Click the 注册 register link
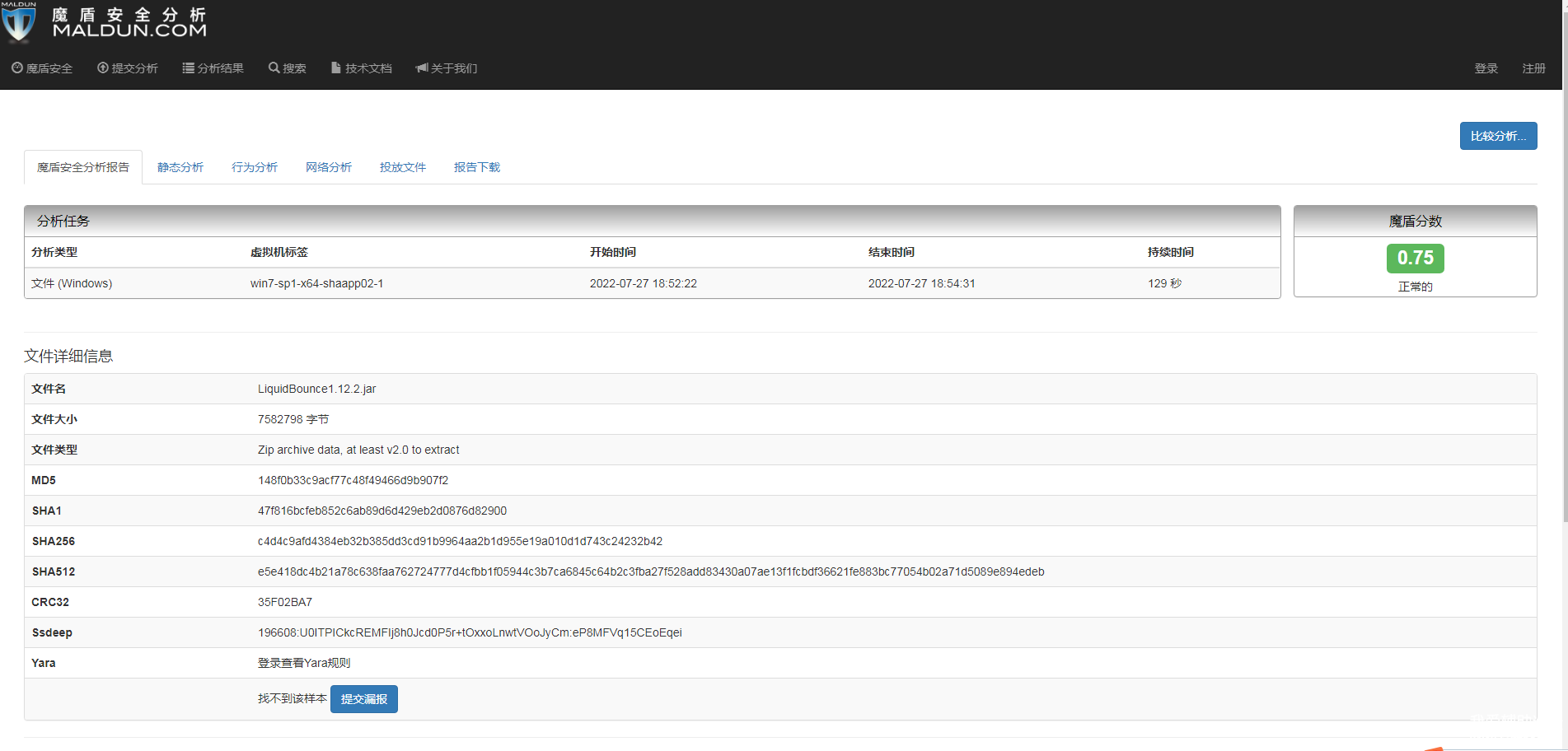 pos(1533,68)
